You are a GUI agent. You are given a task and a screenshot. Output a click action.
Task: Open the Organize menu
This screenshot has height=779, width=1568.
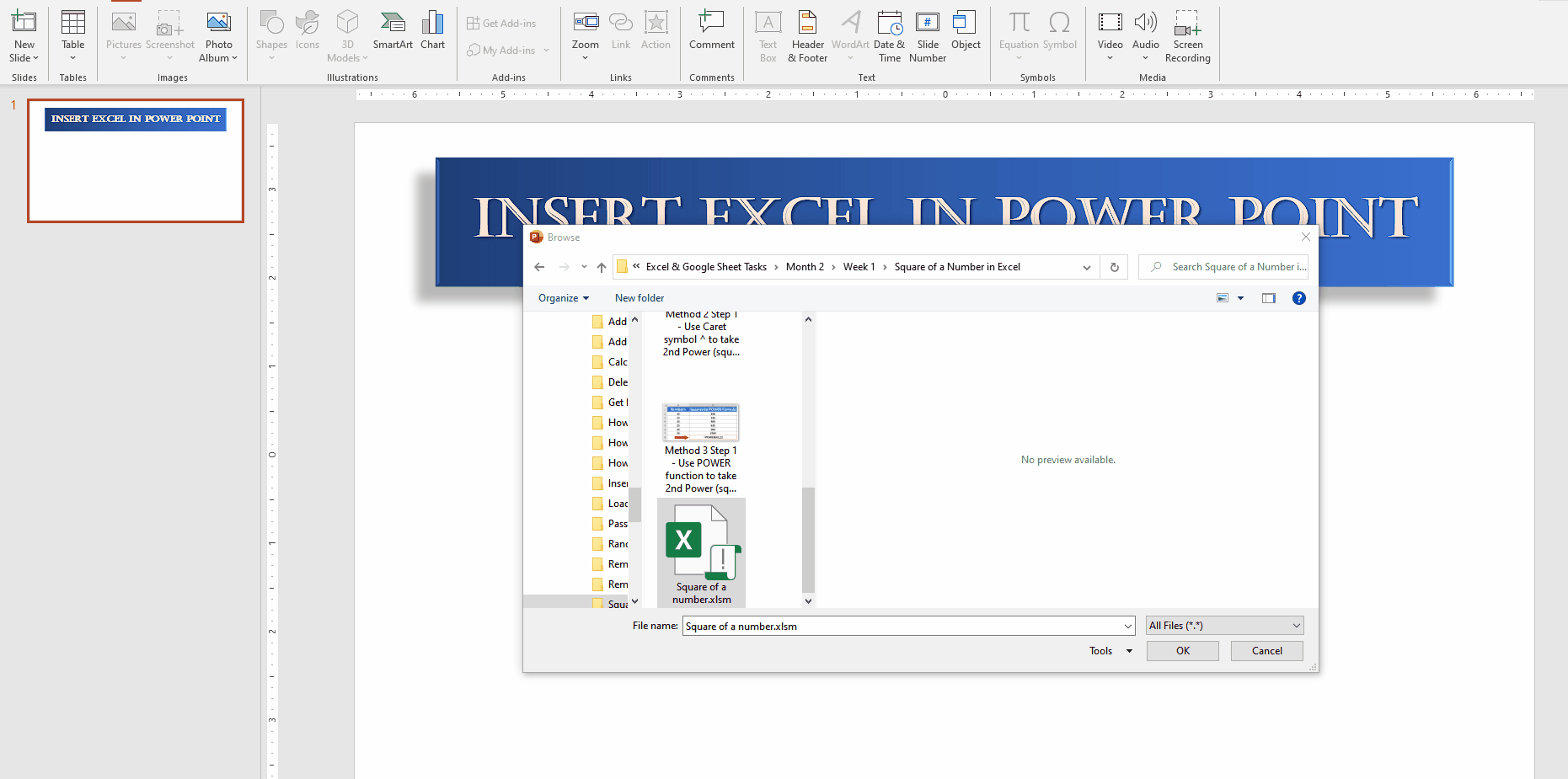click(563, 297)
